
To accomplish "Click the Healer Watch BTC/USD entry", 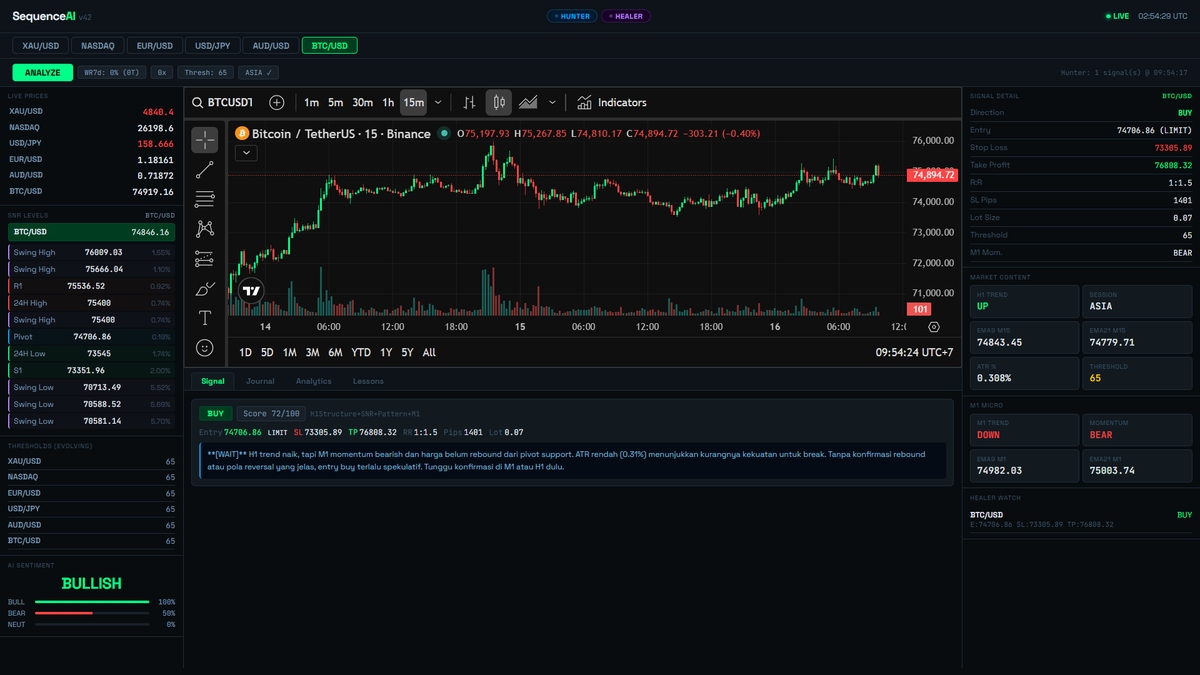I will pyautogui.click(x=1081, y=519).
